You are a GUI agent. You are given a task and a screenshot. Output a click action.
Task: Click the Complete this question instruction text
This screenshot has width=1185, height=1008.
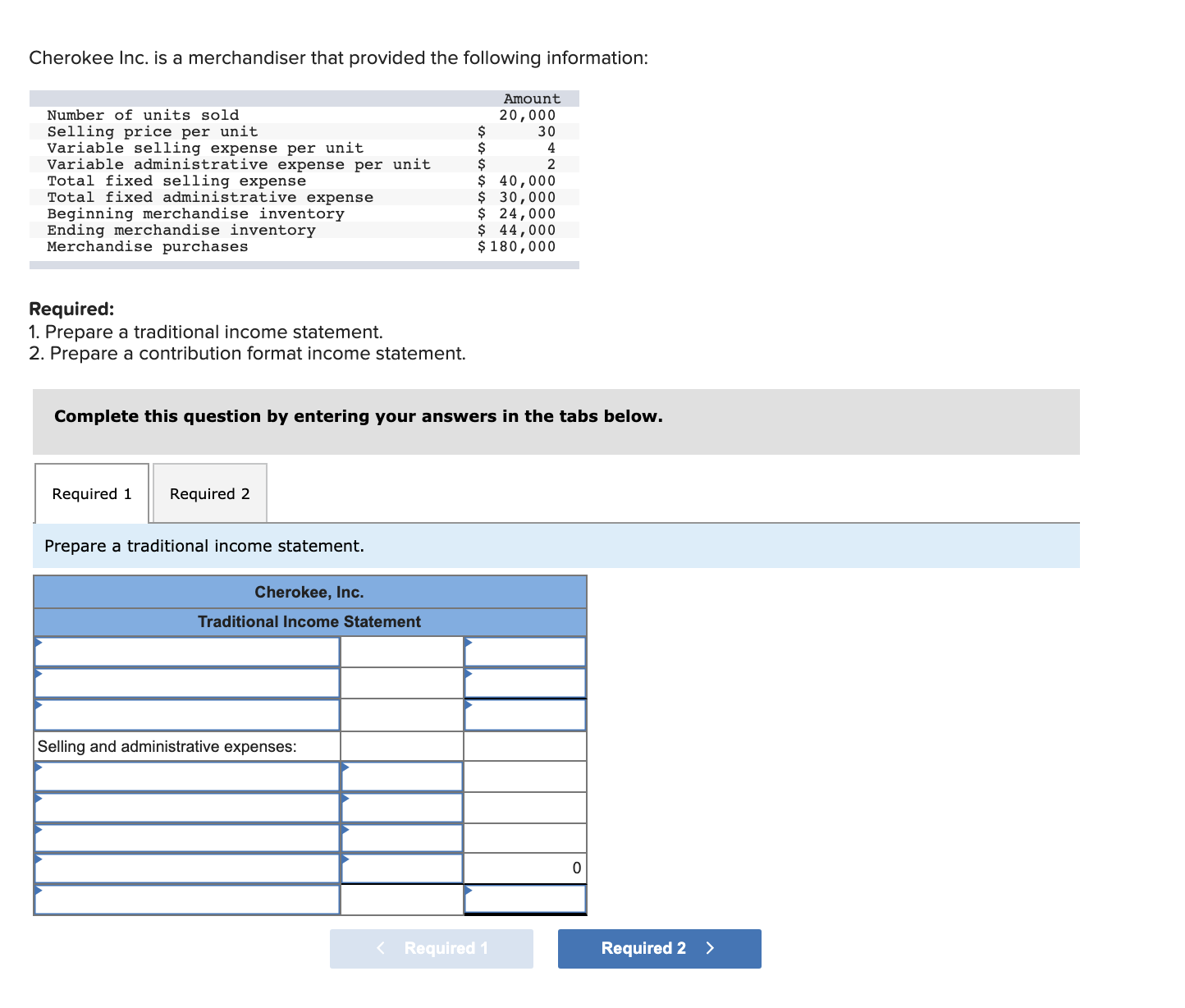(359, 416)
